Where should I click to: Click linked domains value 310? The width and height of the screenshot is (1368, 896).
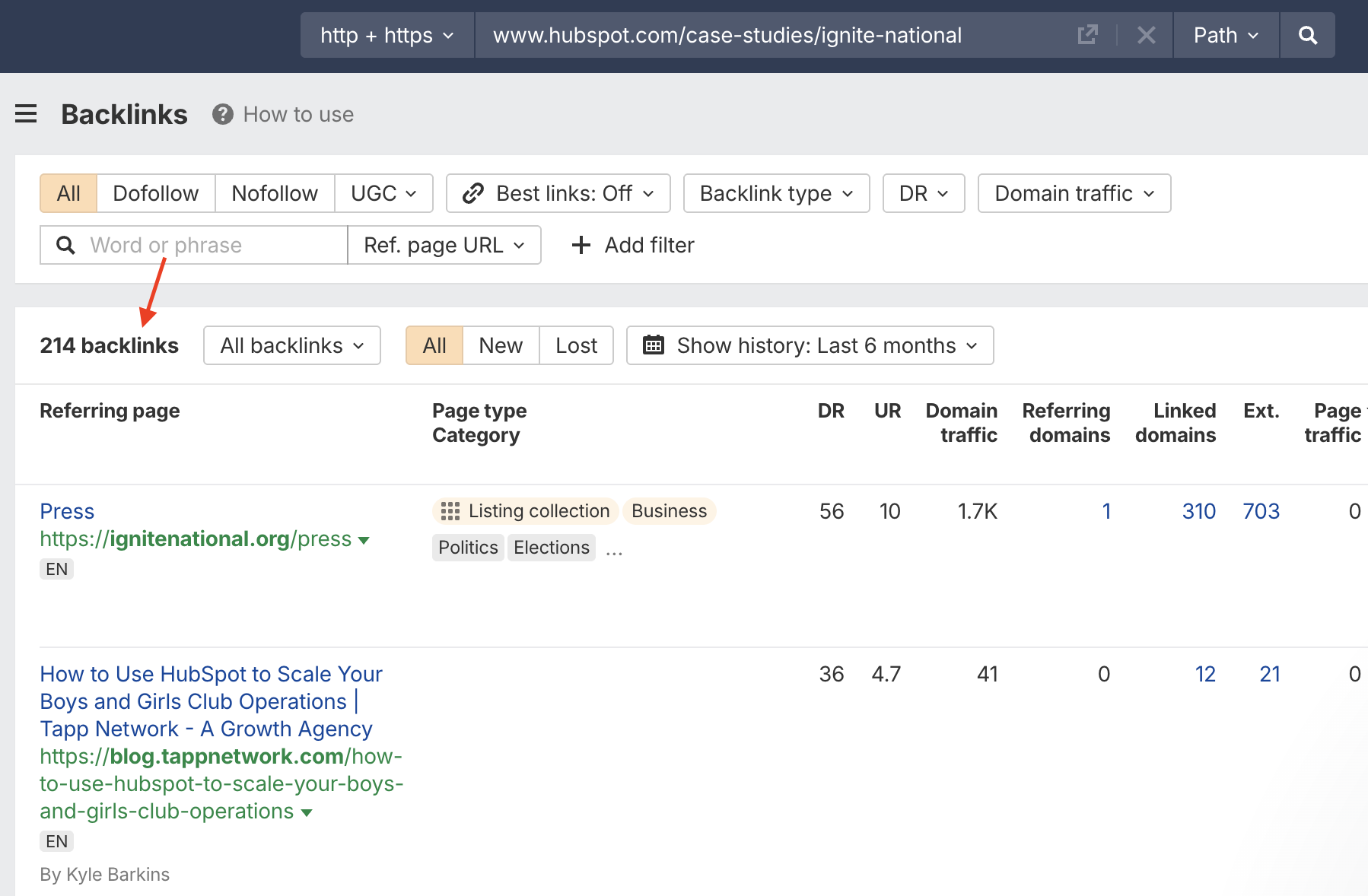[x=1199, y=511]
